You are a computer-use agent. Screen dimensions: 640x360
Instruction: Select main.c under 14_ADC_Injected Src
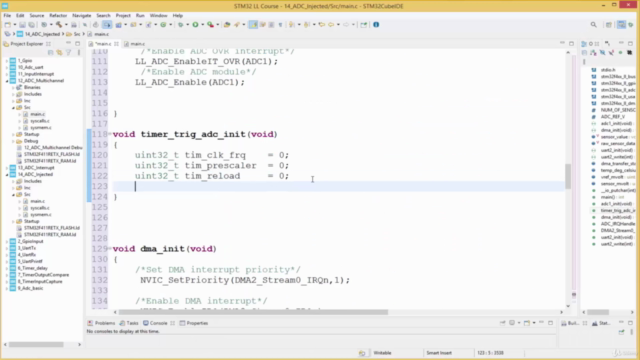38,201
